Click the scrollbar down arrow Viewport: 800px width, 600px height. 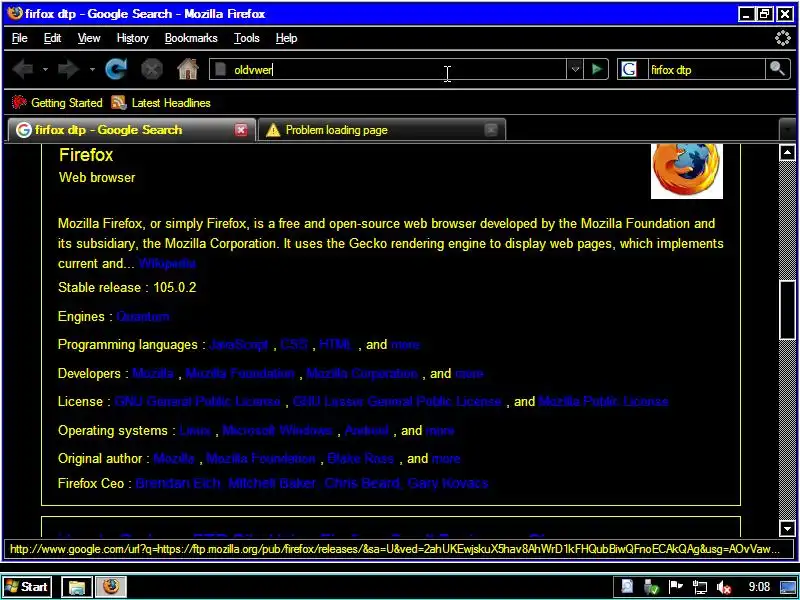click(787, 529)
